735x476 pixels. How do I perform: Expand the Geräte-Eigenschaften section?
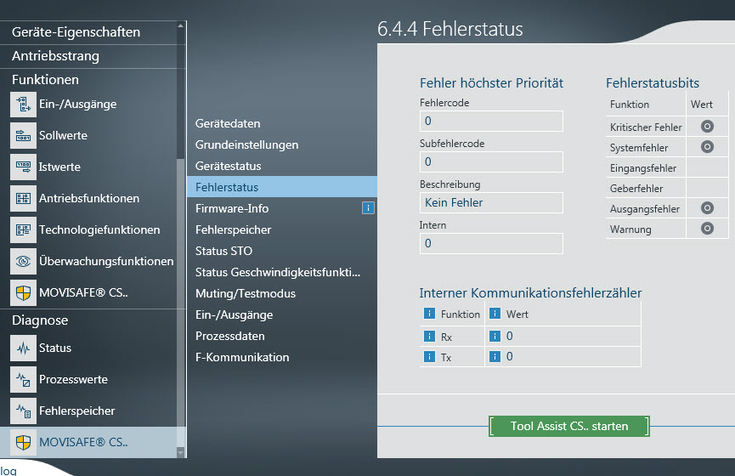pyautogui.click(x=76, y=32)
